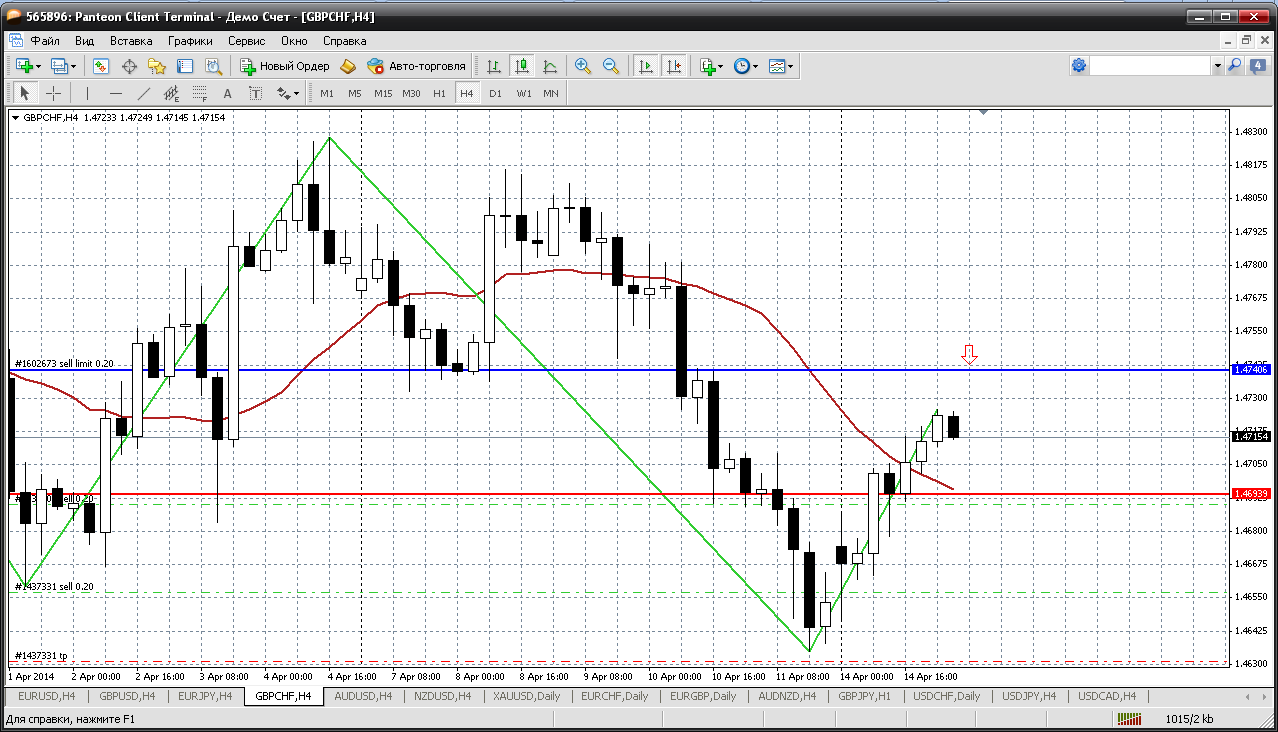Screen dimensions: 1278x732
Task: Switch to the XAUUSD,Daily chart tab
Action: coord(527,696)
